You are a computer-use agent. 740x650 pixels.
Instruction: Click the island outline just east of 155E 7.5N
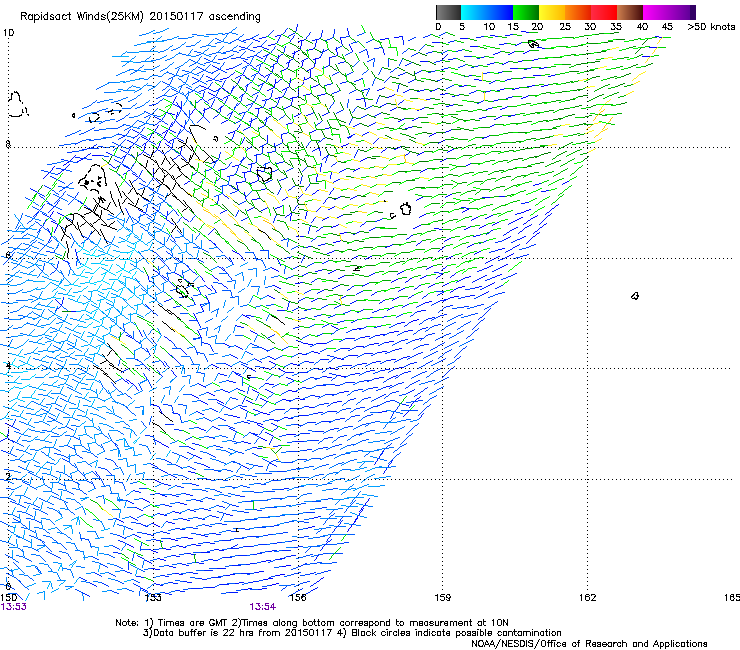[265, 174]
